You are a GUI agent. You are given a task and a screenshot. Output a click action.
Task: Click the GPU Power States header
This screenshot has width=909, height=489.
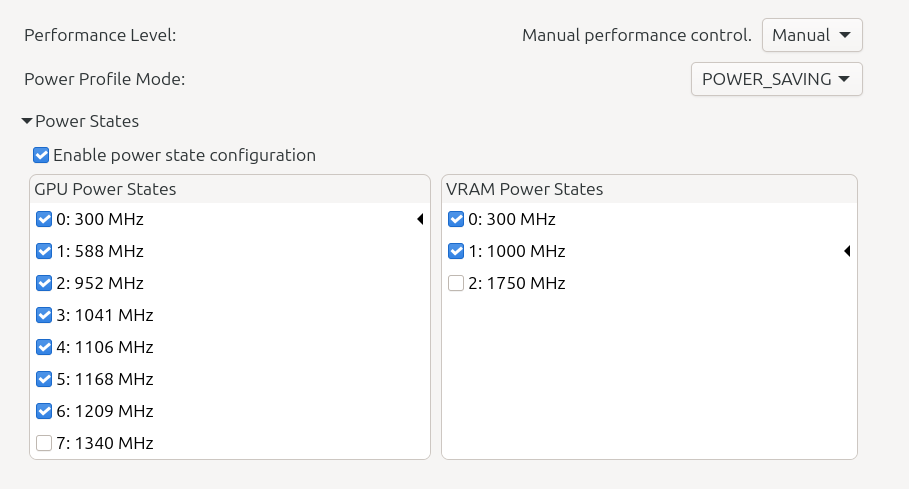coord(105,189)
